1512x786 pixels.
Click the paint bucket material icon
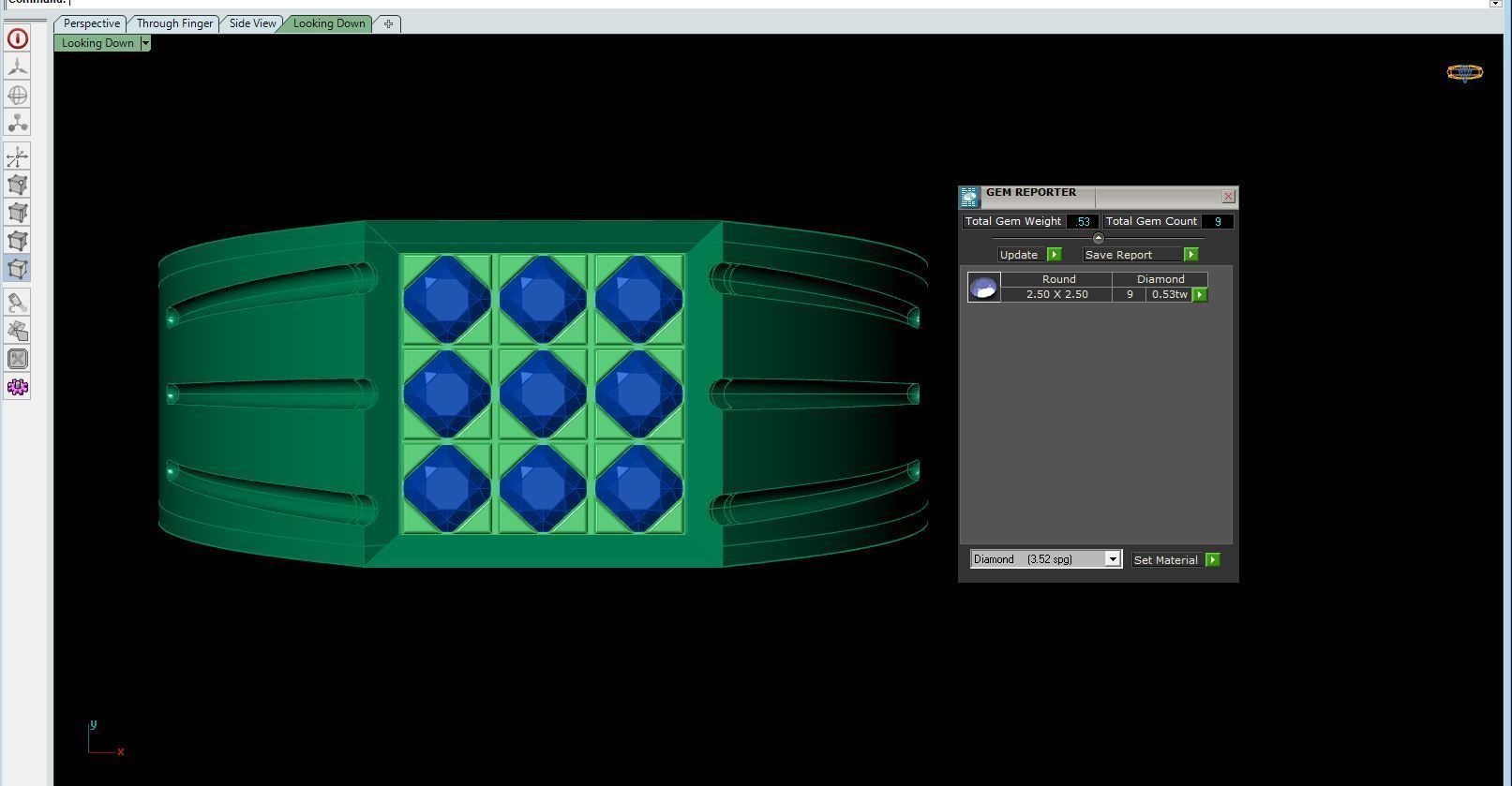[x=17, y=303]
